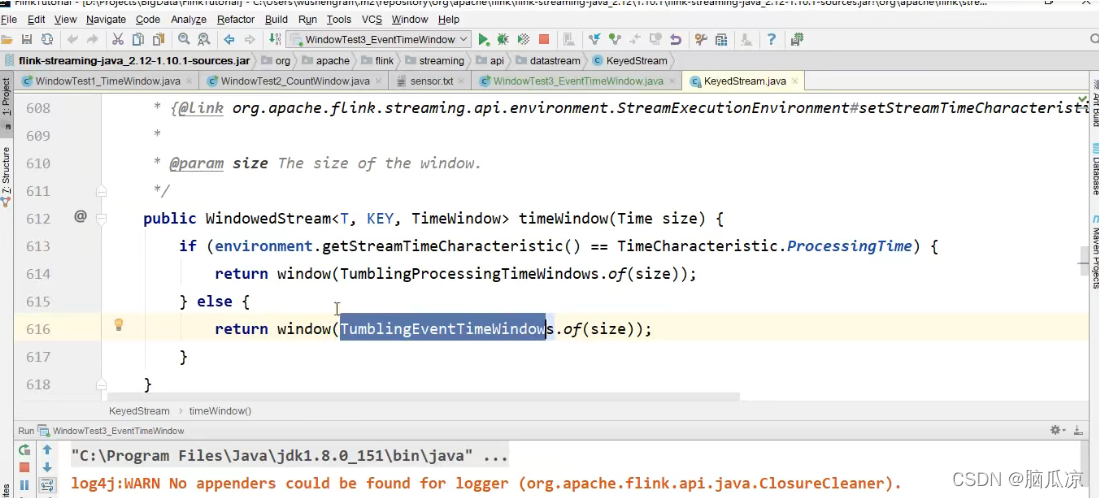Click the Replace search icon
Screen dimensions: 1099x498
(x=204, y=40)
